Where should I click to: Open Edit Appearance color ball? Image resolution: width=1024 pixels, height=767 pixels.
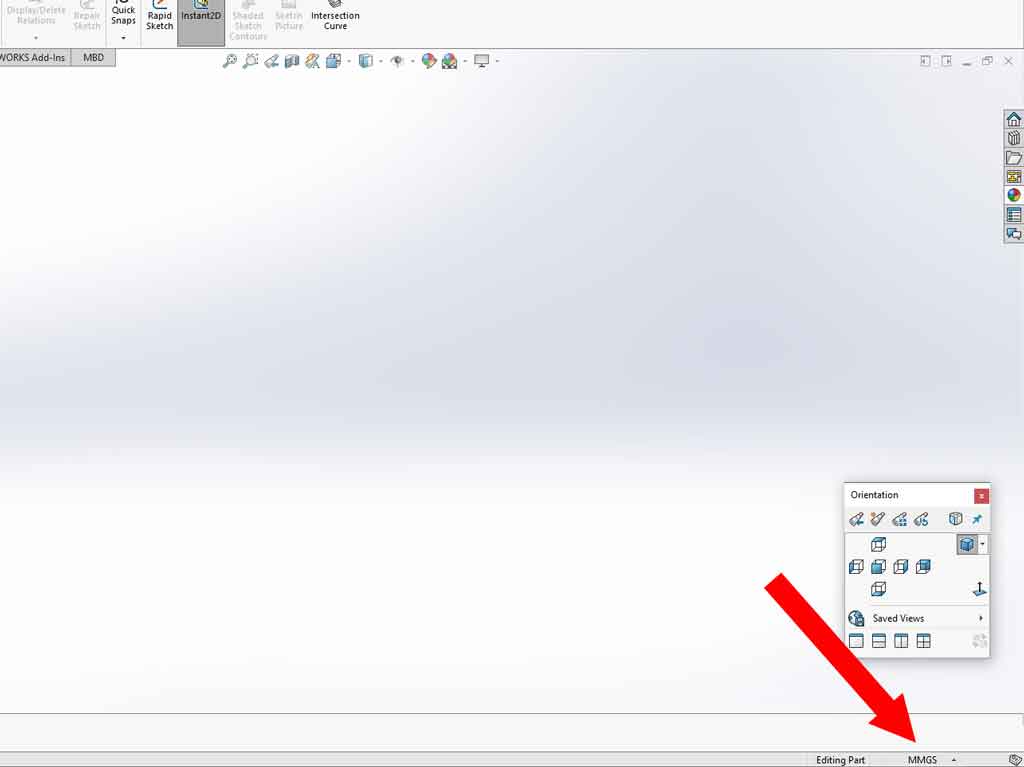click(x=428, y=61)
